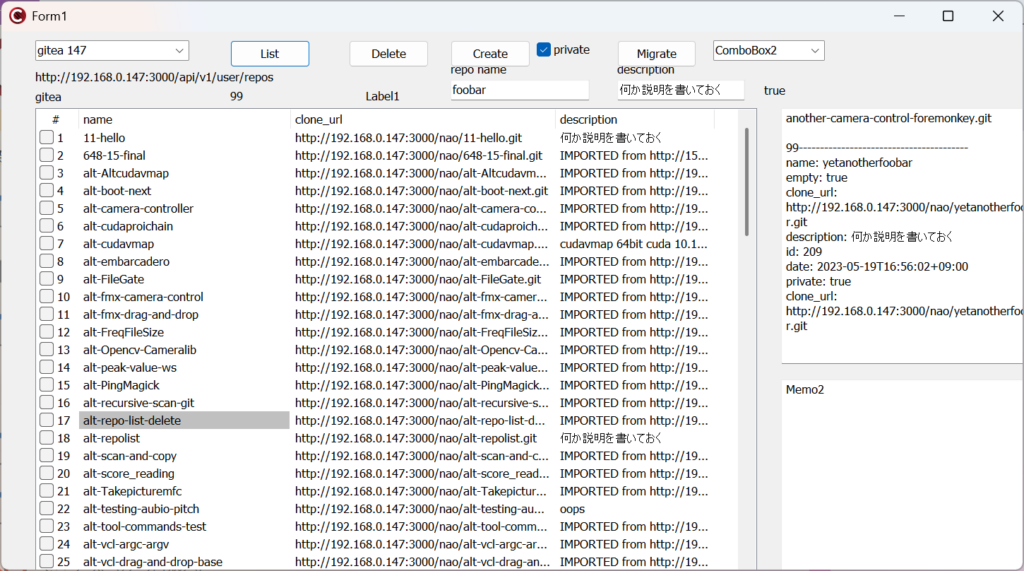Screen dimensions: 1024x571
Task: Click the Create button
Action: (x=490, y=54)
